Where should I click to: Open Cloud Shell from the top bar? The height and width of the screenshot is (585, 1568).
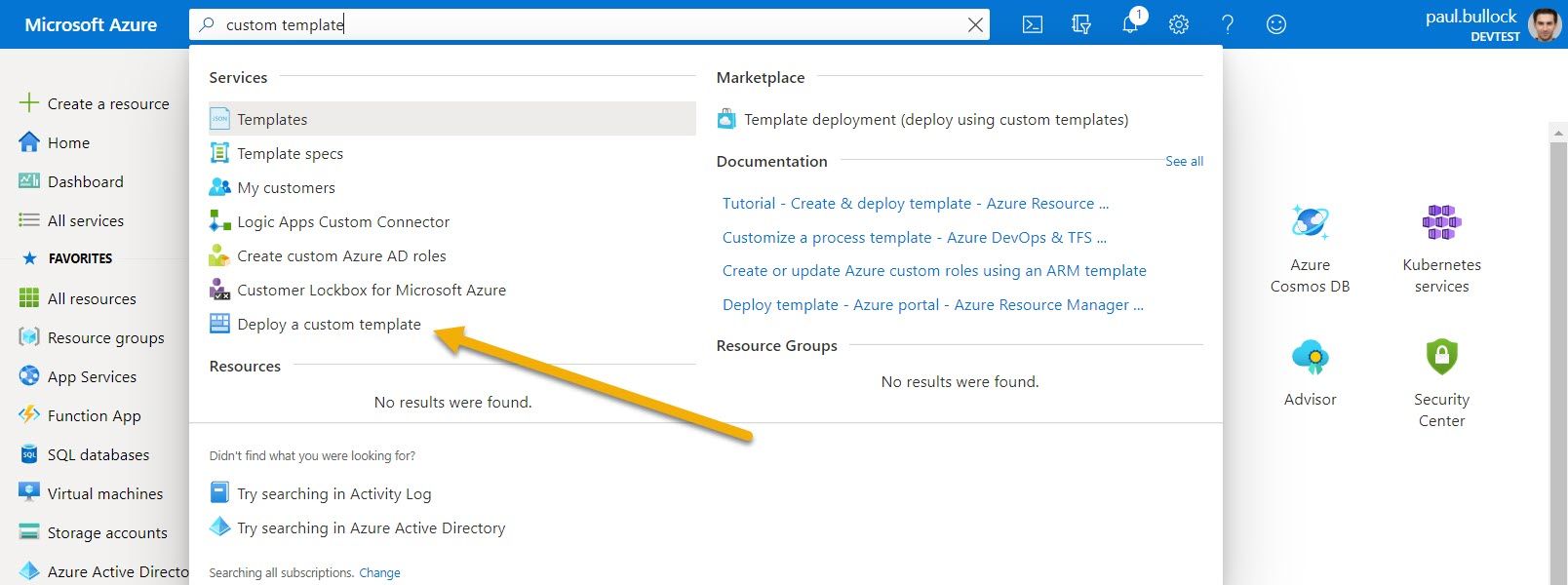pos(1032,25)
